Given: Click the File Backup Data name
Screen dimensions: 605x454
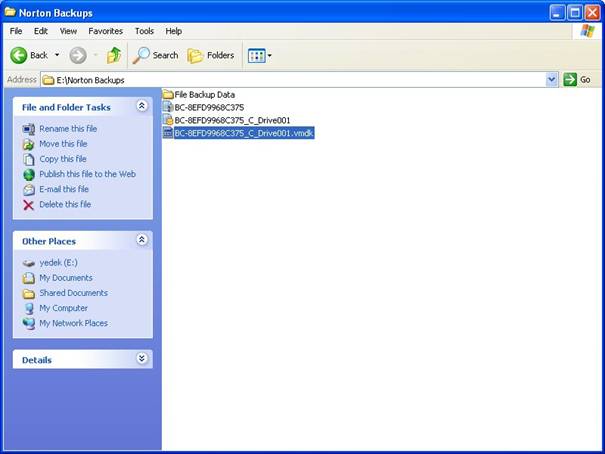Looking at the screenshot, I should (x=204, y=95).
